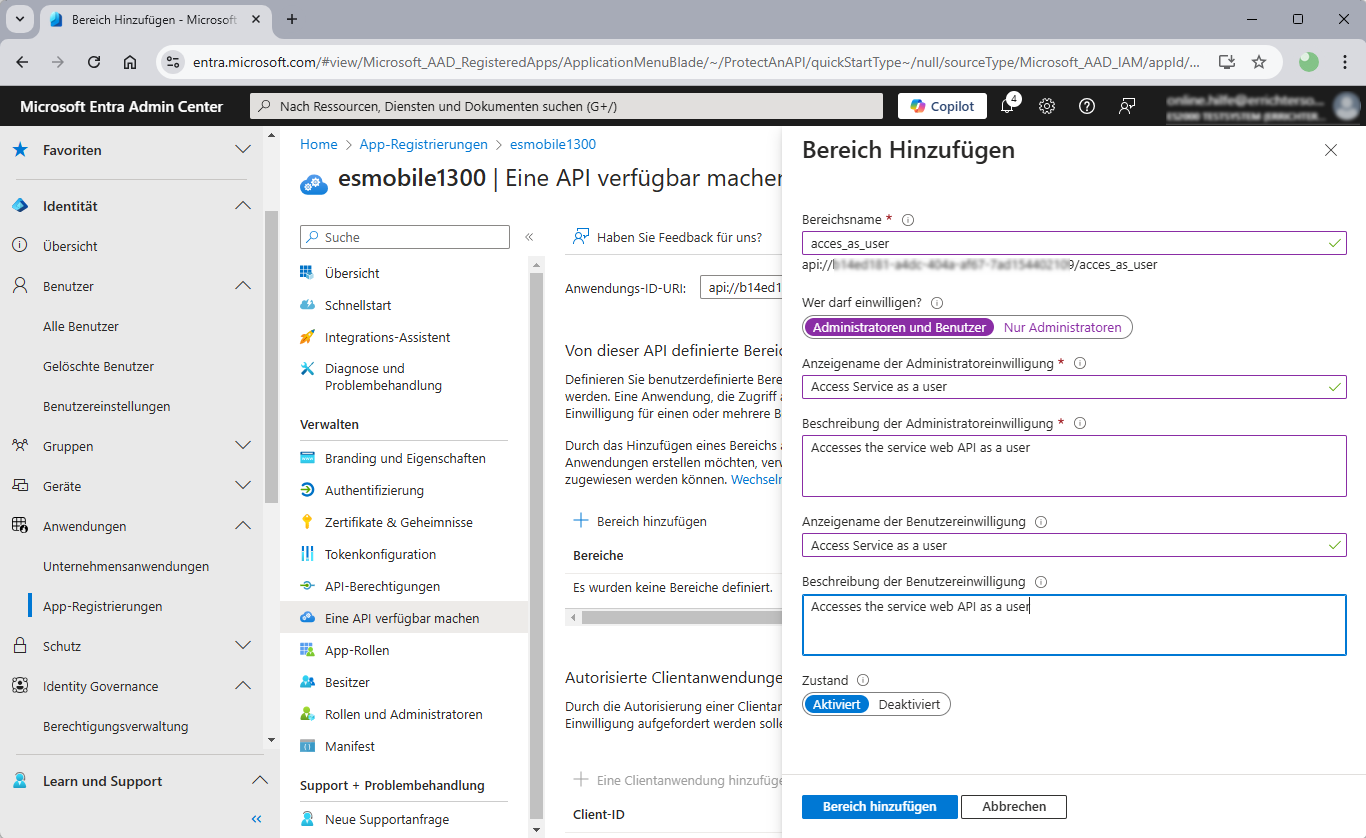Open API-Berechtigungen

[382, 586]
